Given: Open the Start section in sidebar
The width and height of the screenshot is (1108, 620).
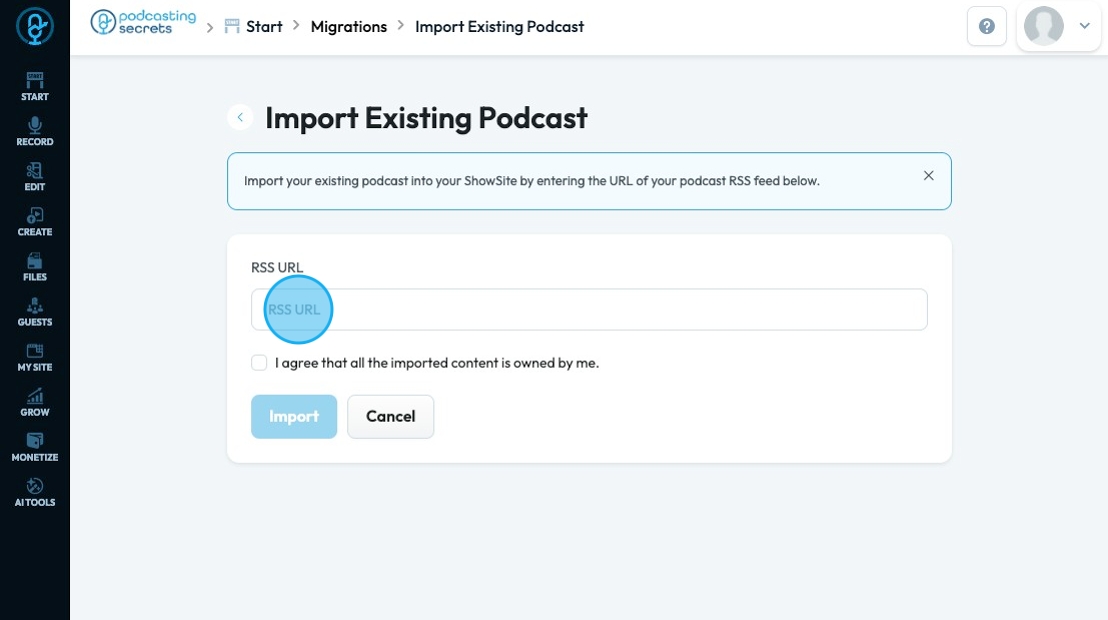Looking at the screenshot, I should pyautogui.click(x=35, y=86).
